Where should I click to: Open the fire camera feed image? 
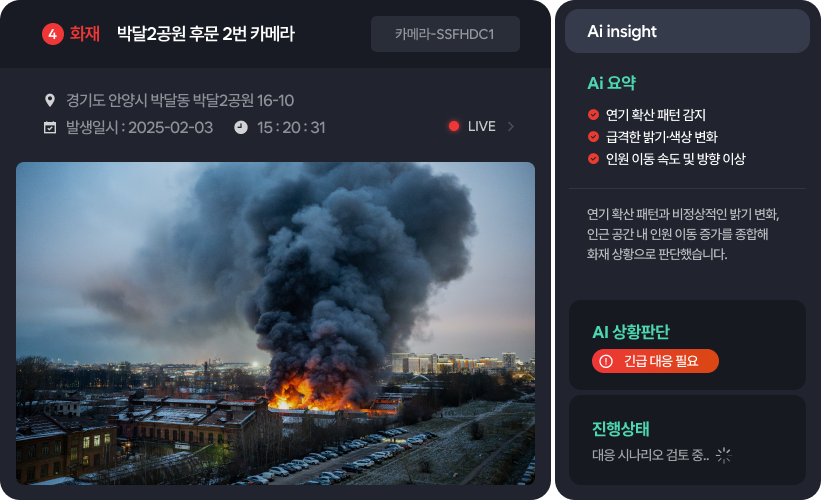[x=275, y=323]
